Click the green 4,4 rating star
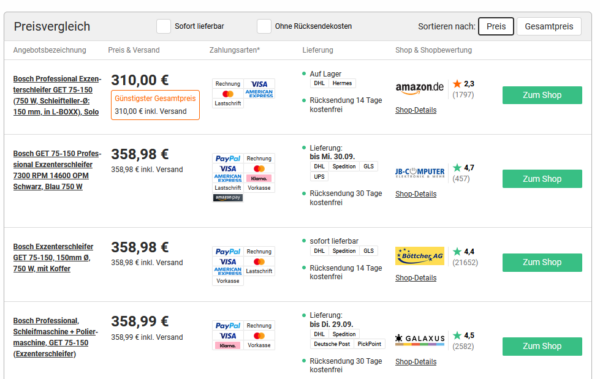Screen dimensions: 600x379 [457, 251]
